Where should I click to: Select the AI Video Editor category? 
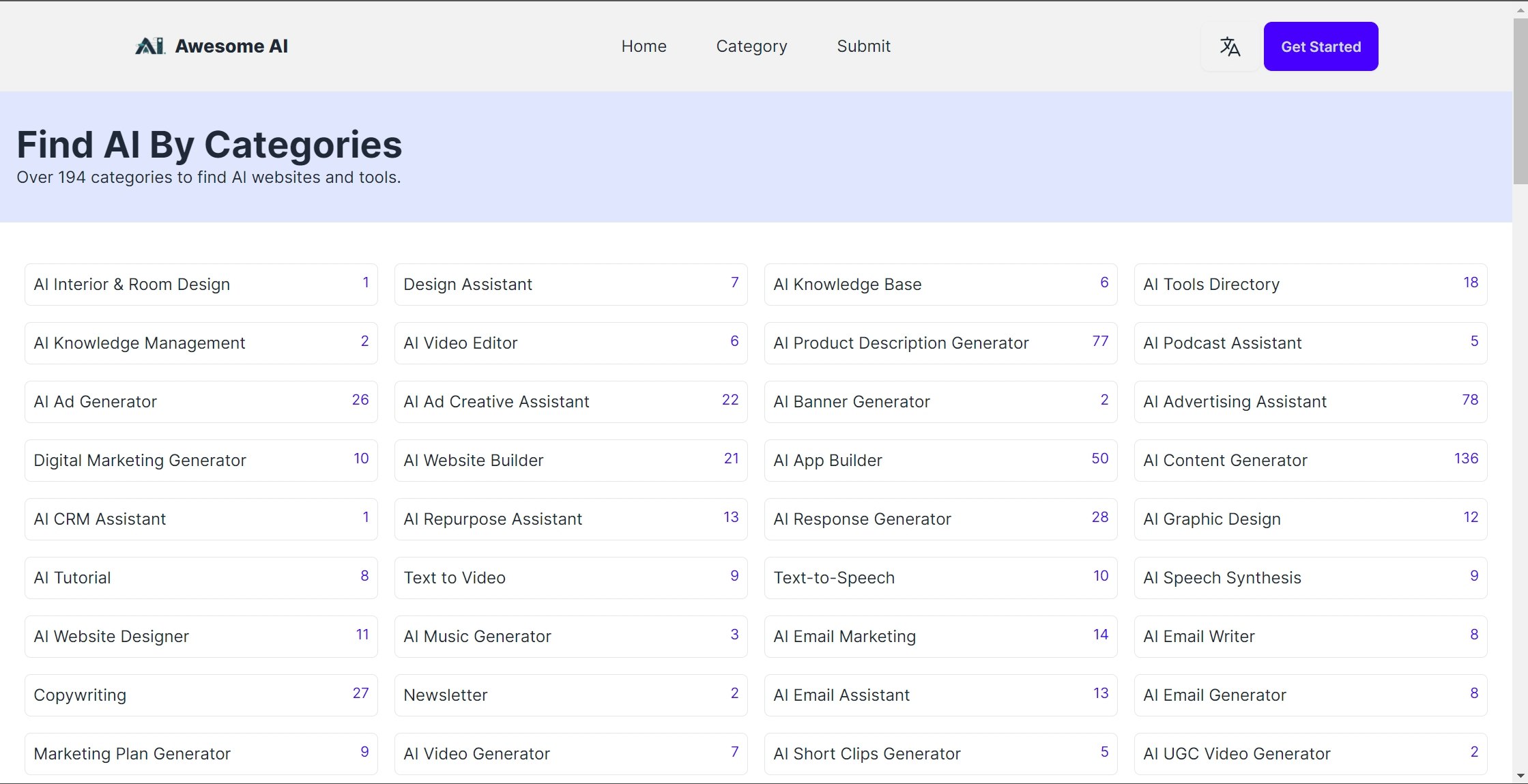[x=571, y=343]
